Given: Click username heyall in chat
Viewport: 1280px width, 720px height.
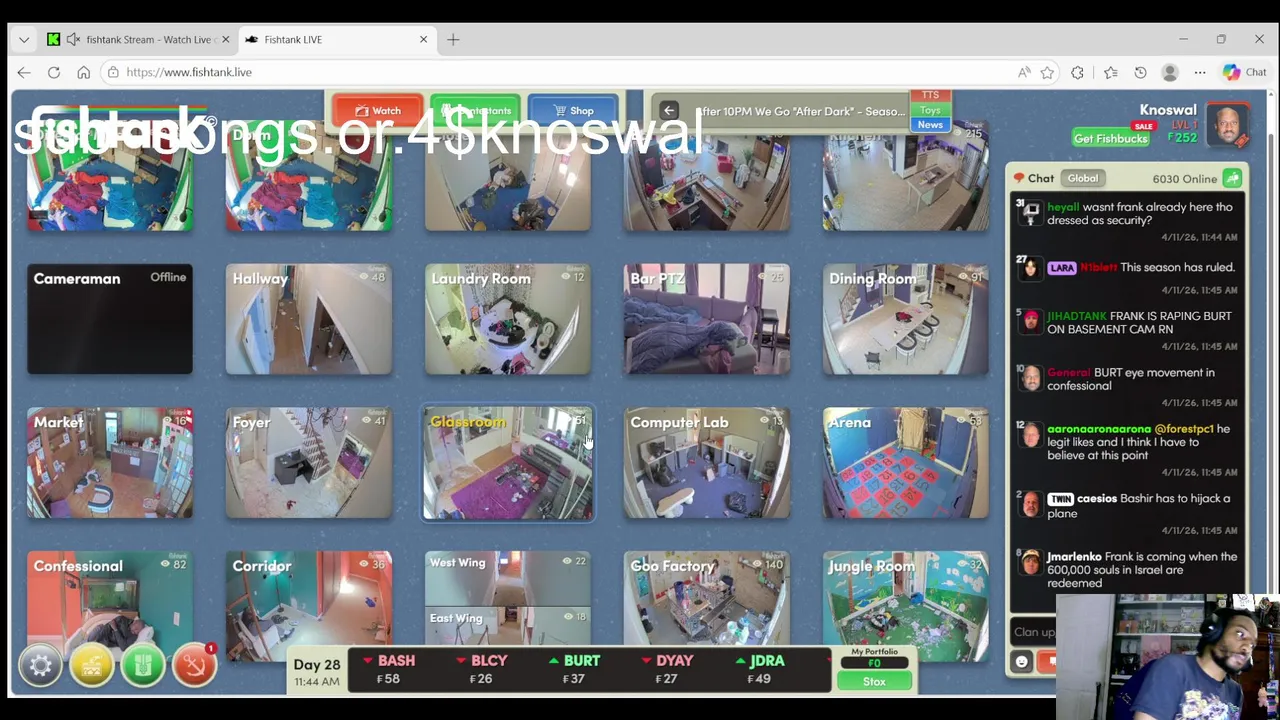Looking at the screenshot, I should coord(1063,207).
